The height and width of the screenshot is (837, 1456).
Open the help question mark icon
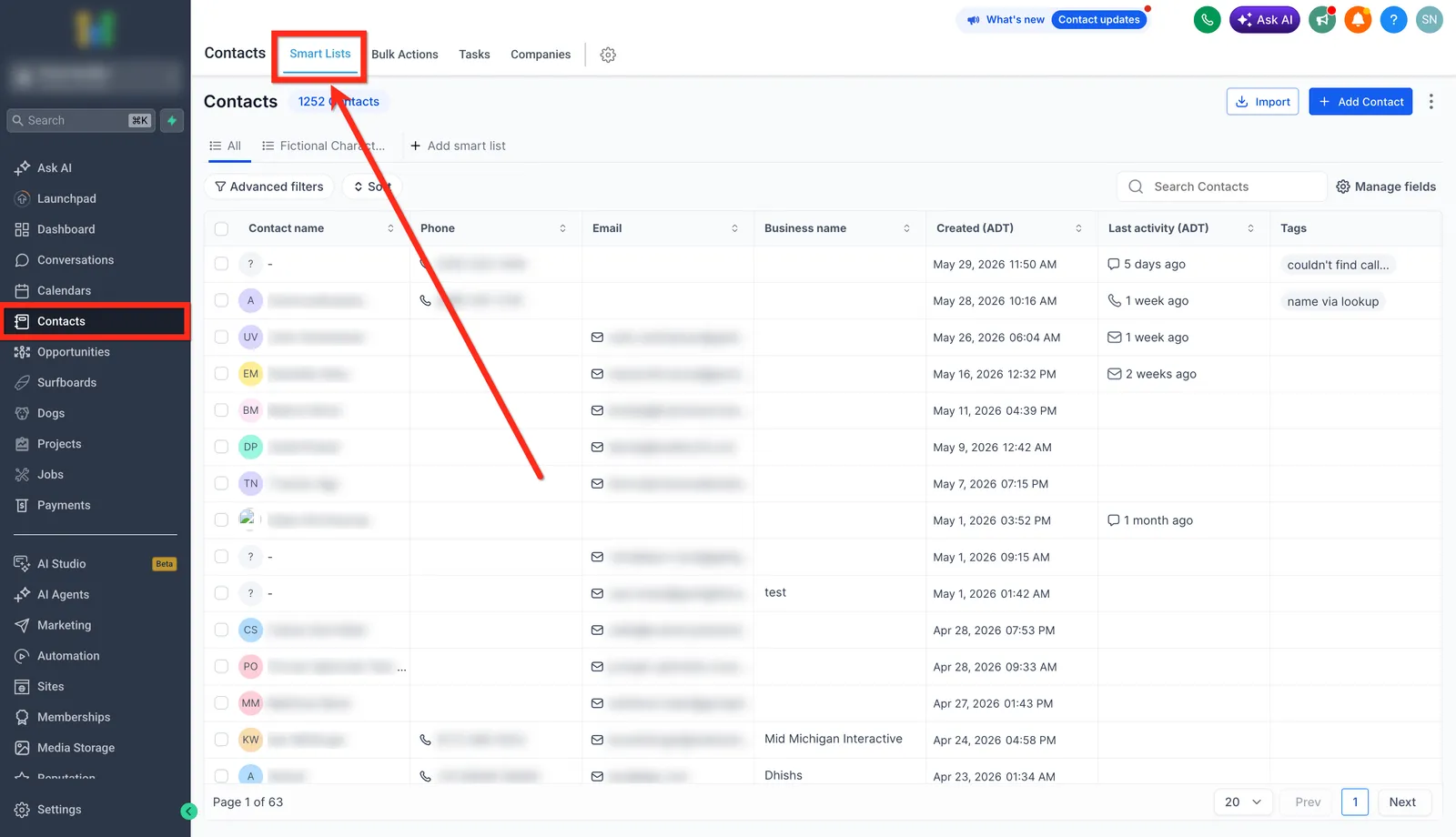[1393, 19]
